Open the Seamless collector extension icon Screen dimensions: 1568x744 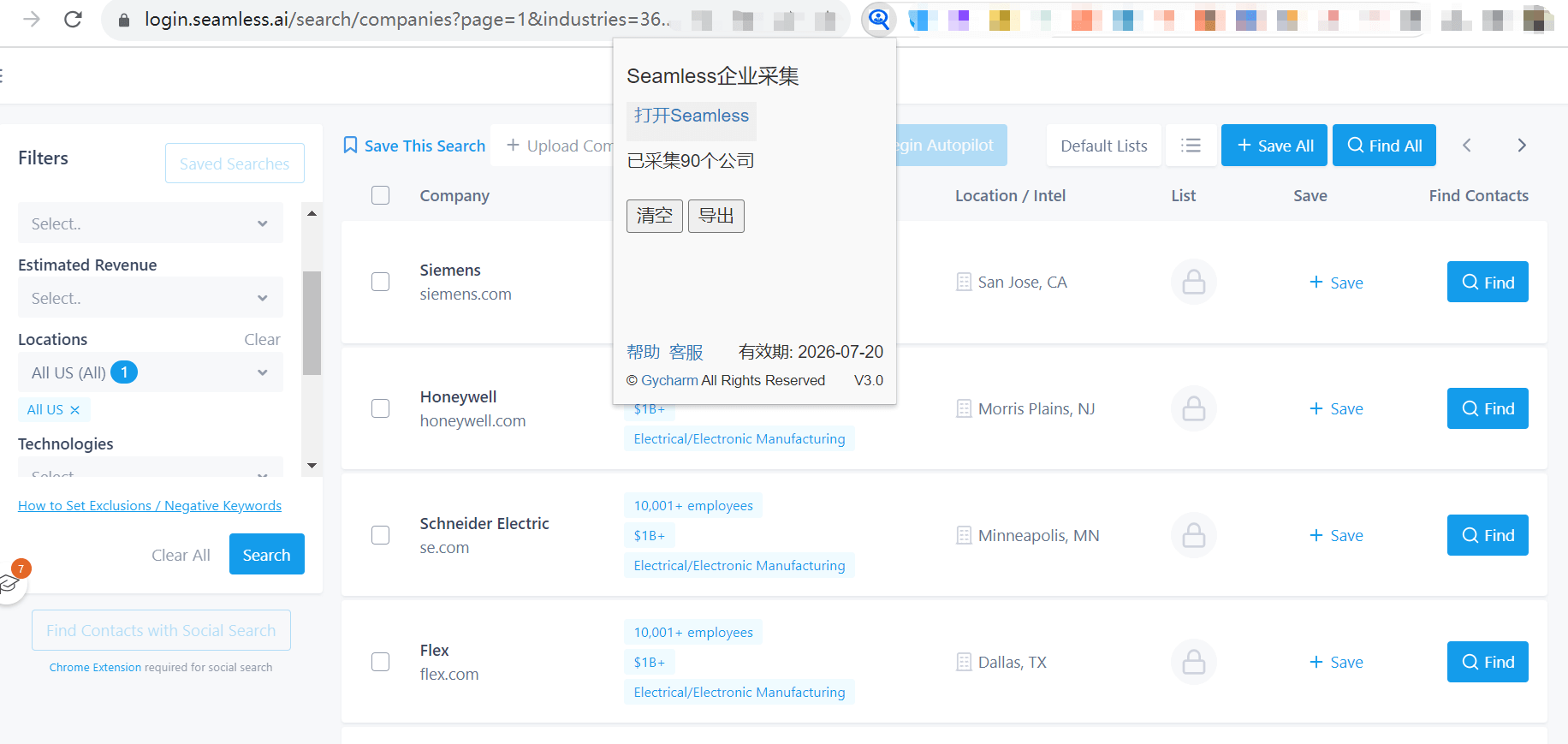point(879,19)
